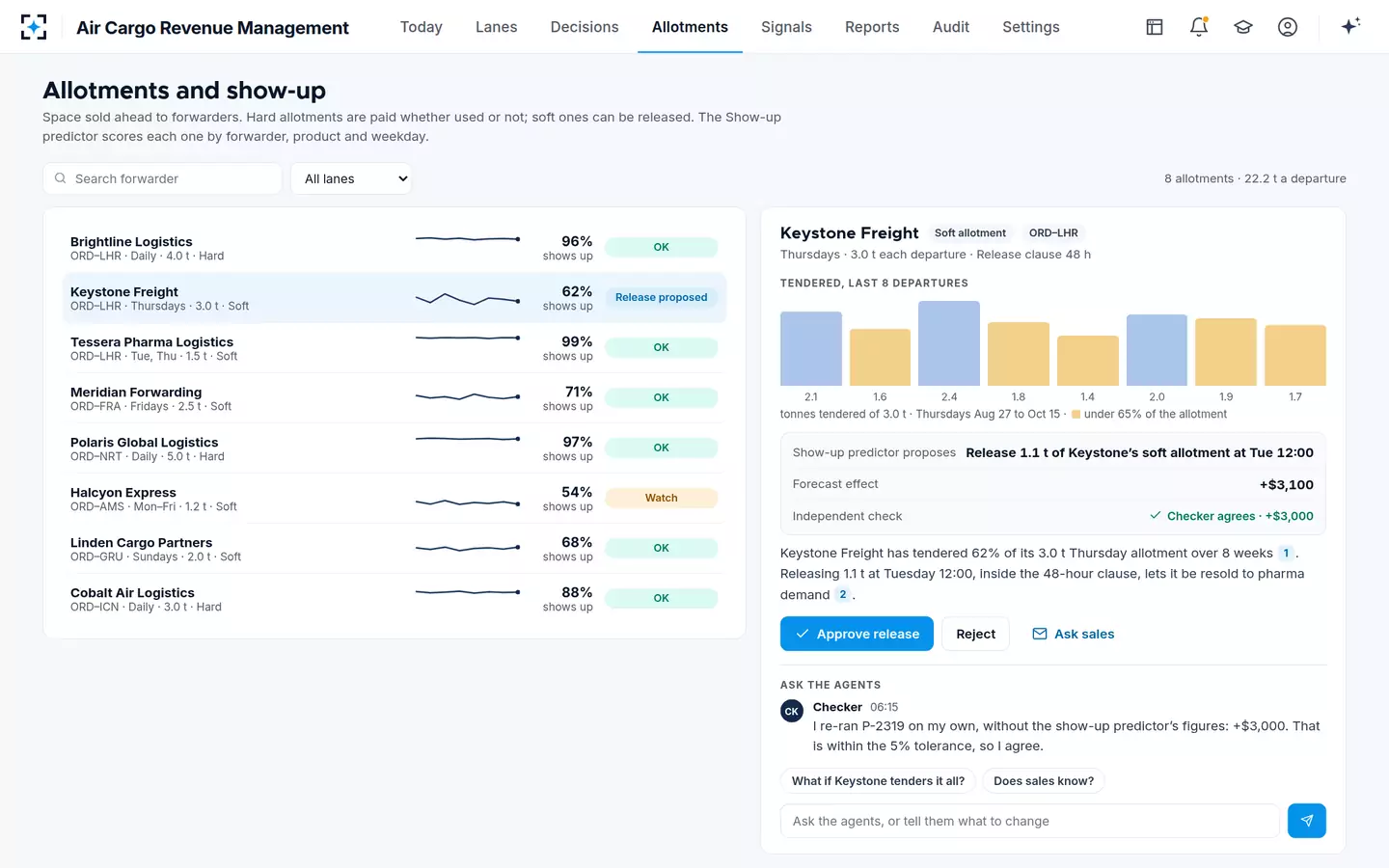Click the 2.4 tonnes bar in the chart
1389x868 pixels.
(x=949, y=343)
